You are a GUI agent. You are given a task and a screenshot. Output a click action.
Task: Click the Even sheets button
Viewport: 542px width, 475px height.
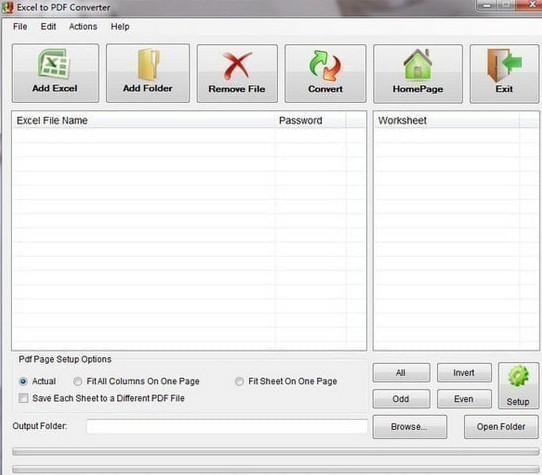pyautogui.click(x=464, y=399)
